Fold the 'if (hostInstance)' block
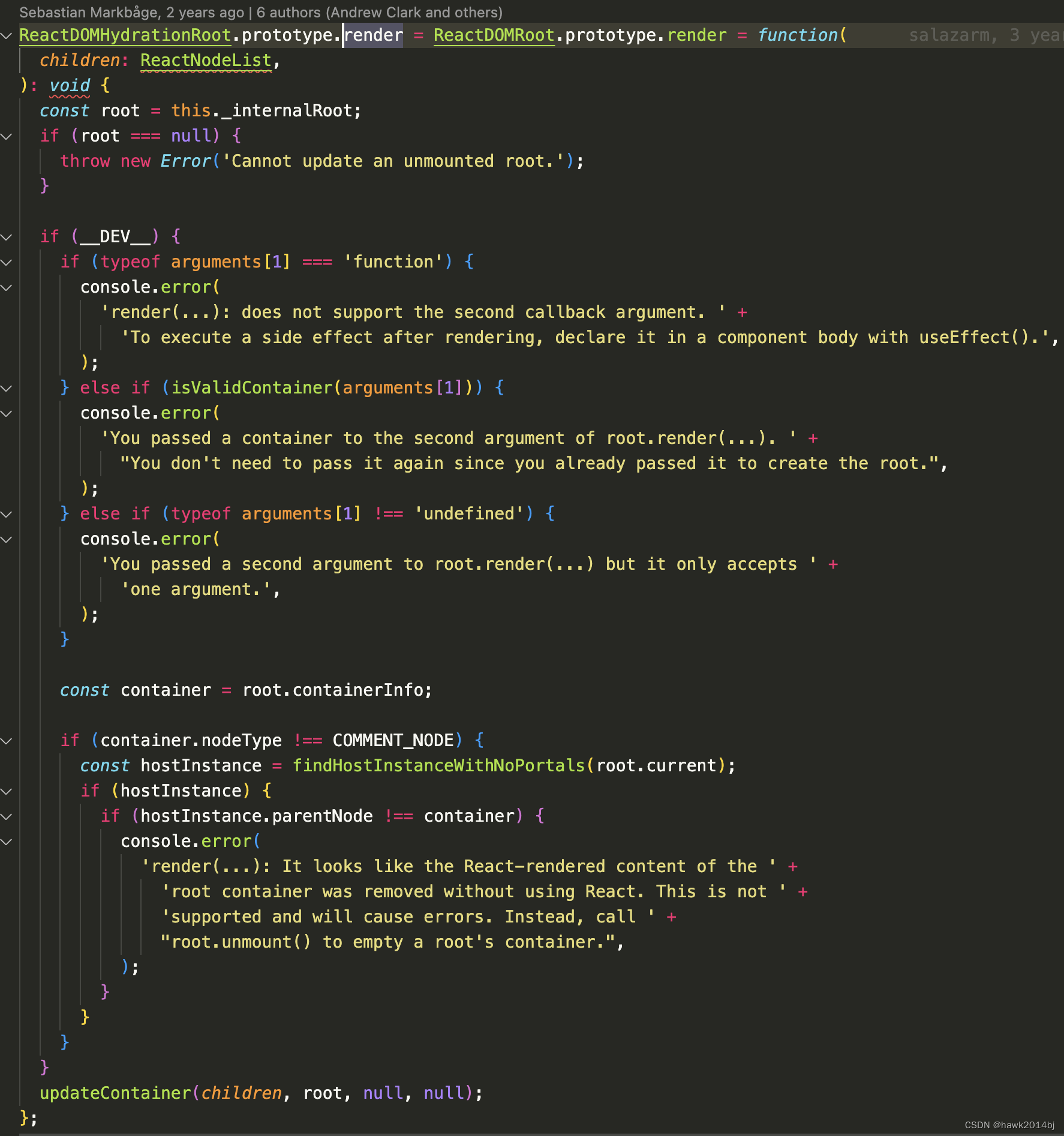Viewport: 1064px width, 1136px height. click(7, 792)
